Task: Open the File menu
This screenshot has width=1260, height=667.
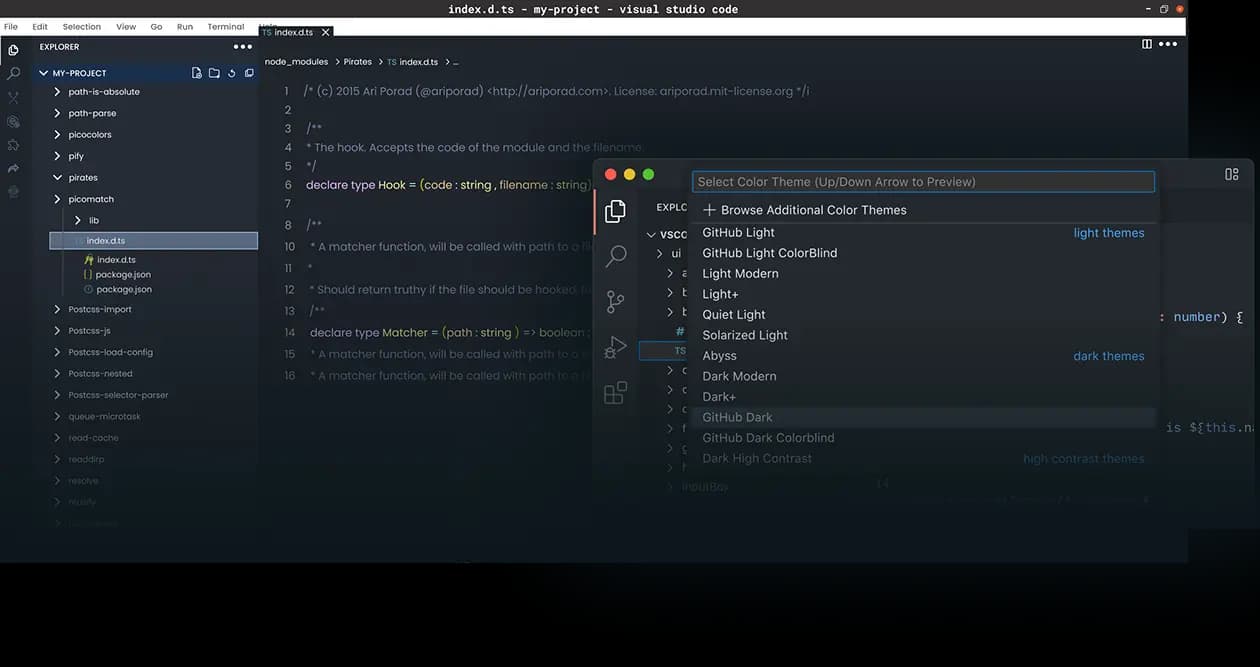Action: point(11,27)
